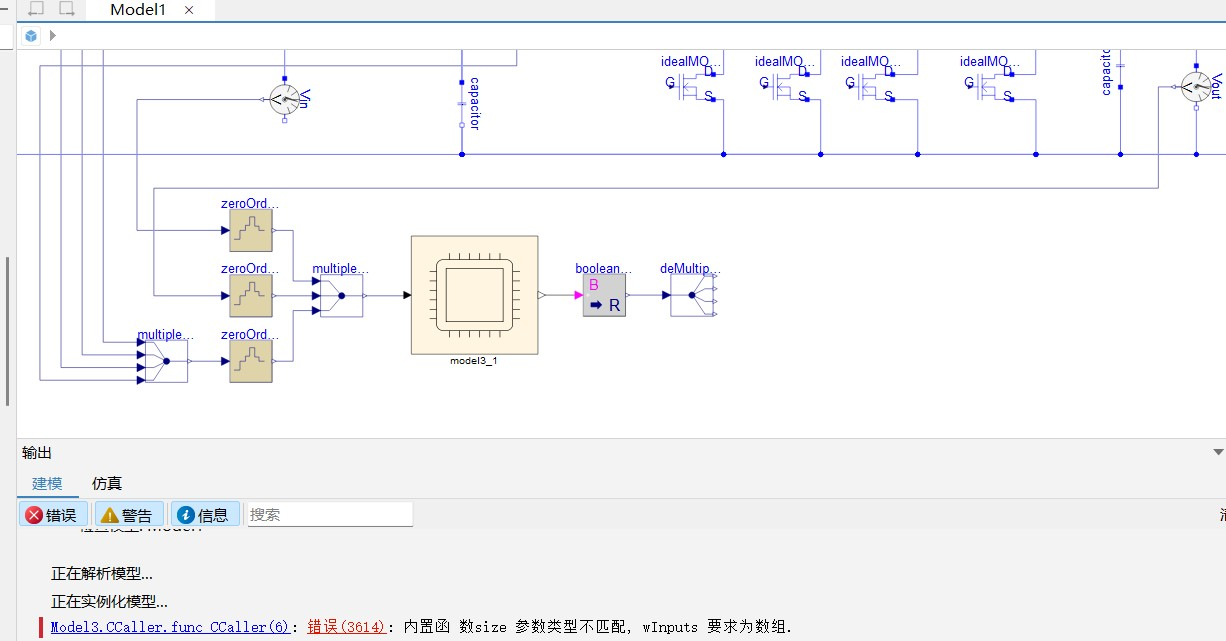Viewport: 1226px width, 641px height.
Task: Select the capacitor next to Vin
Action: click(x=461, y=103)
